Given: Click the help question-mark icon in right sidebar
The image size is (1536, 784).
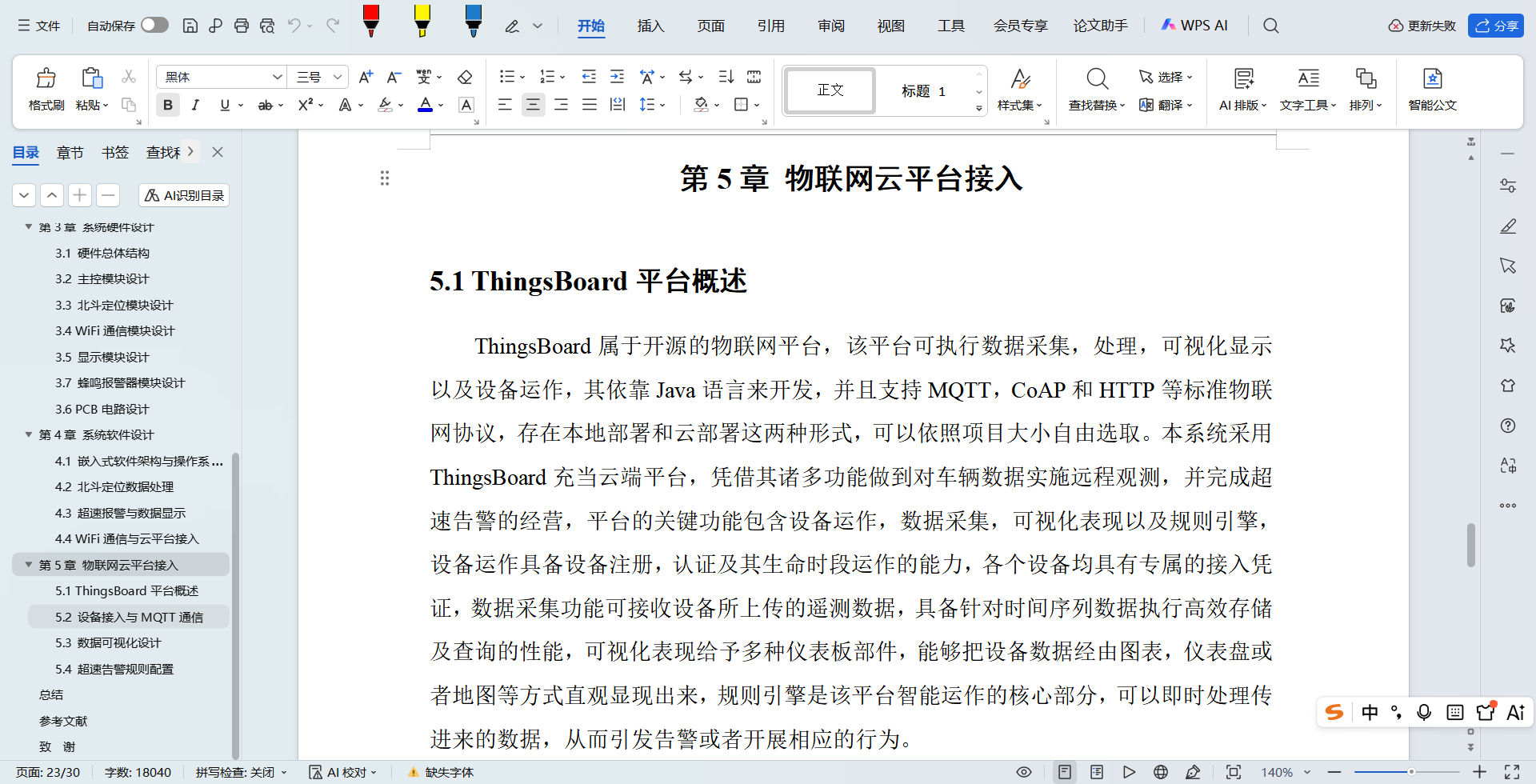Looking at the screenshot, I should point(1508,426).
